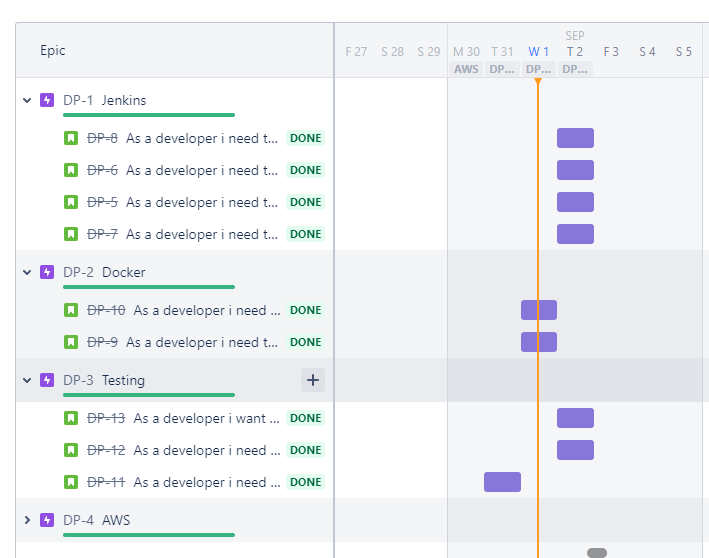Viewport: 709px width, 558px height.
Task: Click the Epic column header
Action: pos(52,51)
